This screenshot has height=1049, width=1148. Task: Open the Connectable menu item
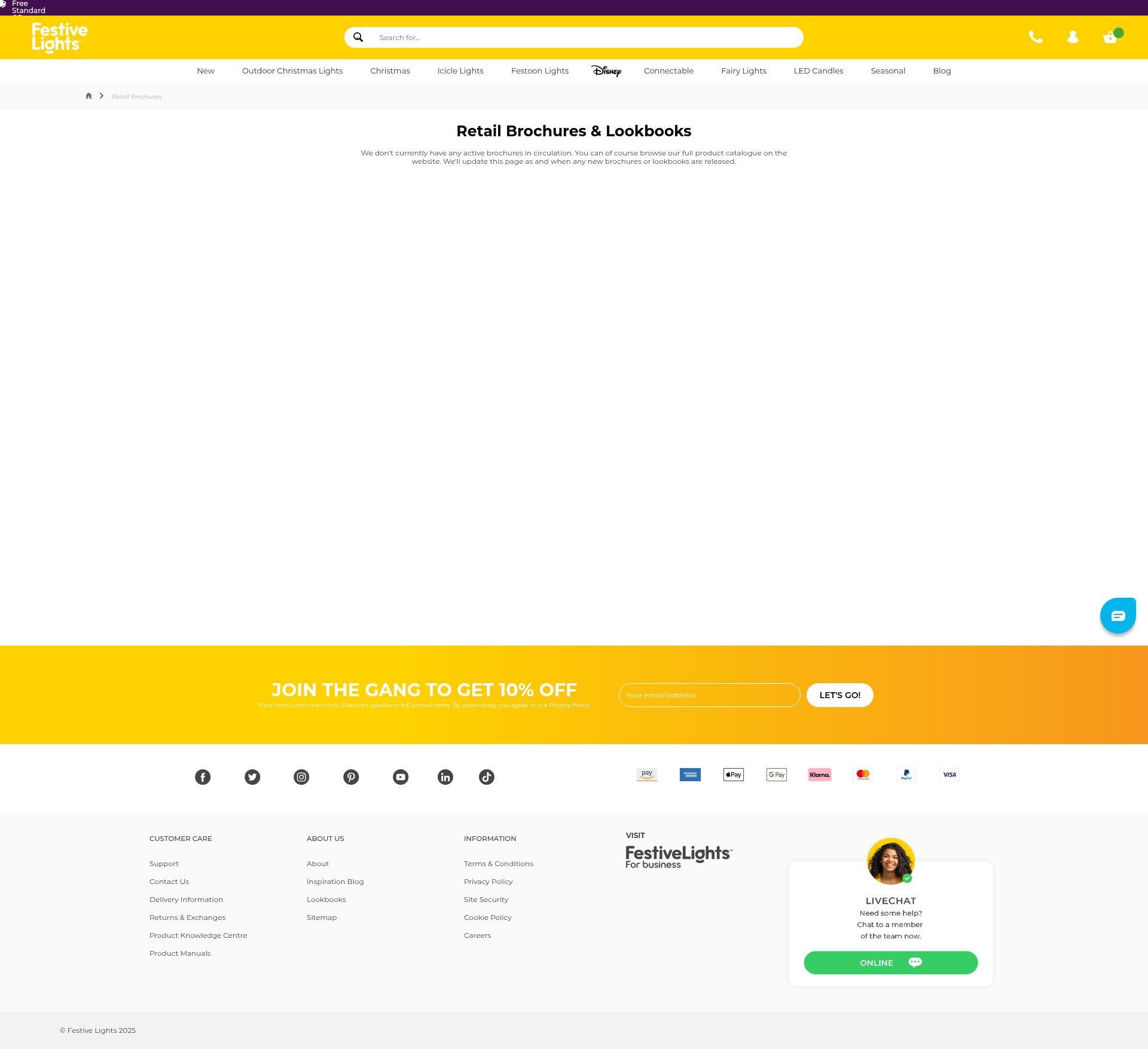pyautogui.click(x=668, y=71)
